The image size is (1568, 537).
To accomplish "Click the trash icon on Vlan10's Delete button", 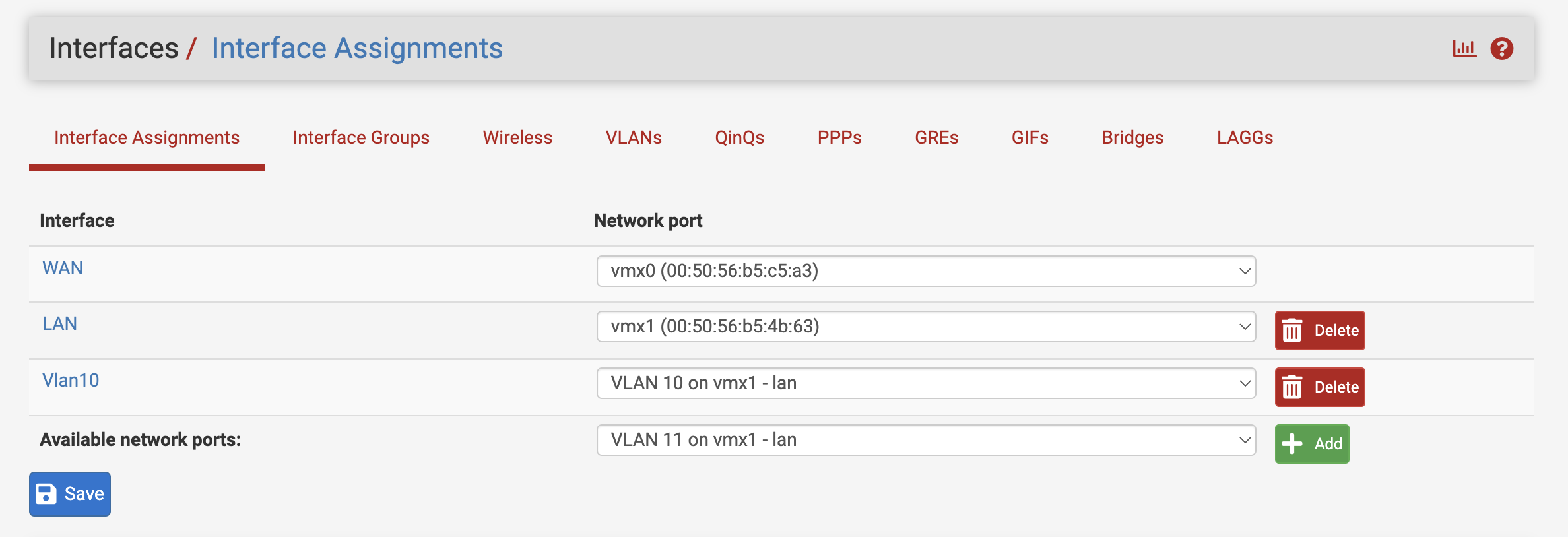I will [1291, 387].
